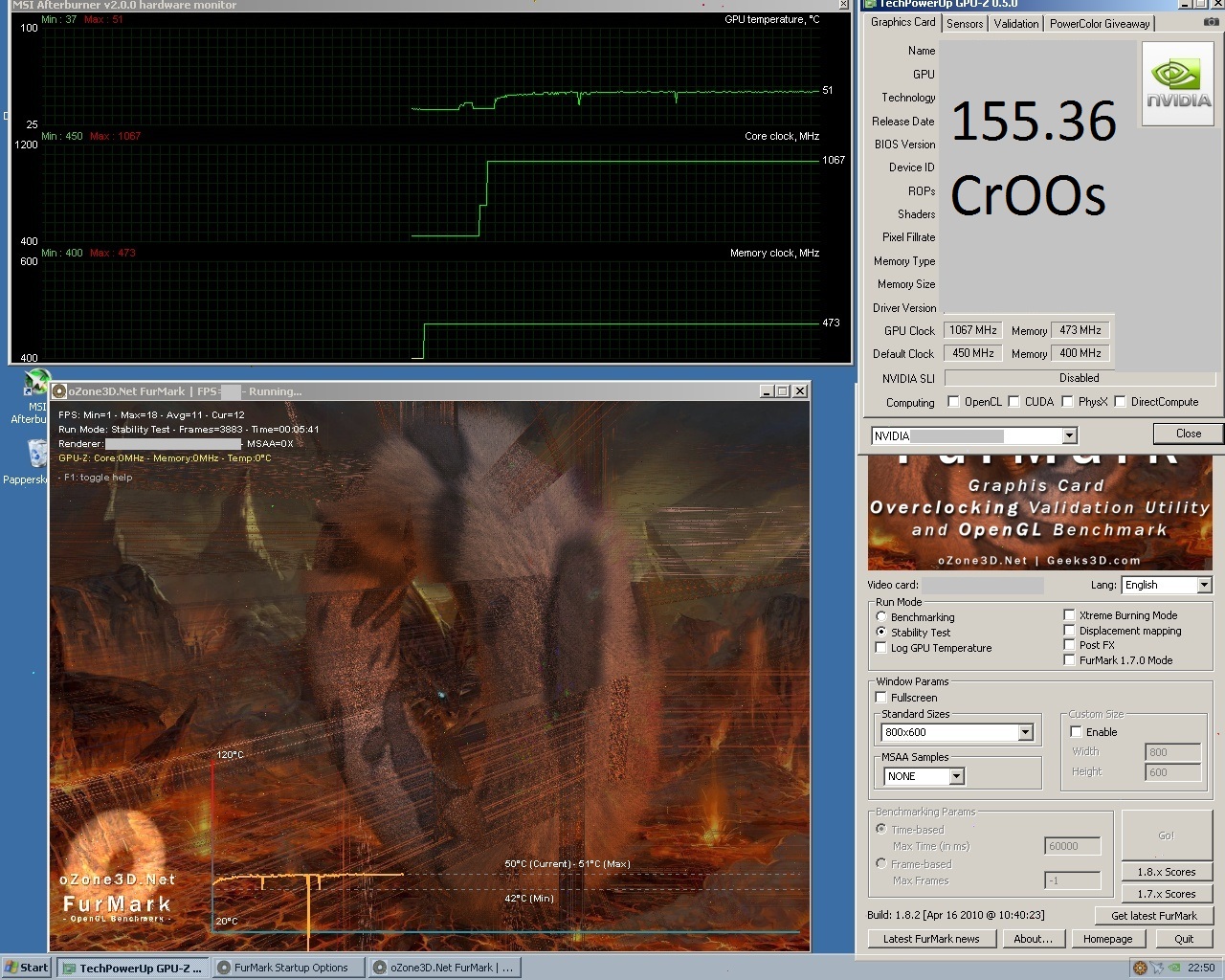
Task: Click the NVIDIA logo in GPU-Z
Action: (x=1178, y=84)
